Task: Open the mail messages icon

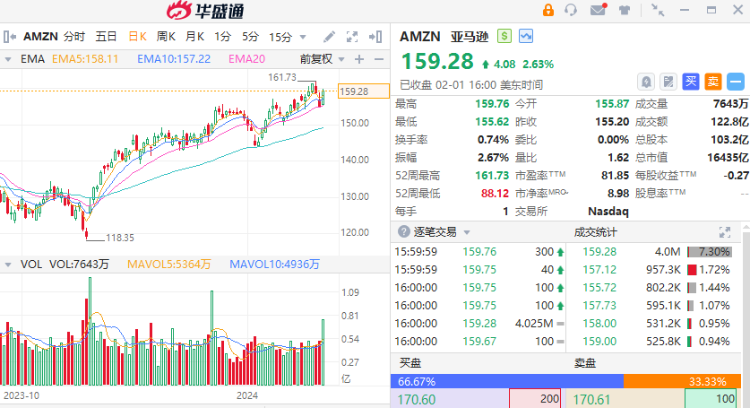Action: [x=598, y=10]
